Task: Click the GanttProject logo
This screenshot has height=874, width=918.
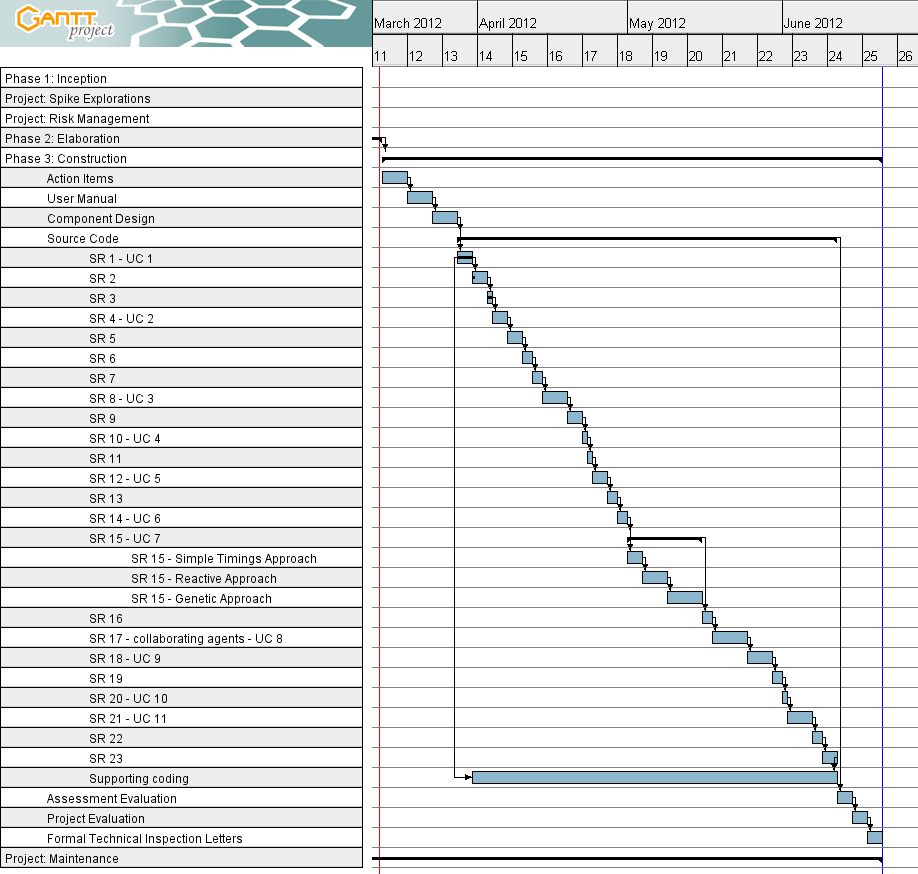Action: point(64,22)
